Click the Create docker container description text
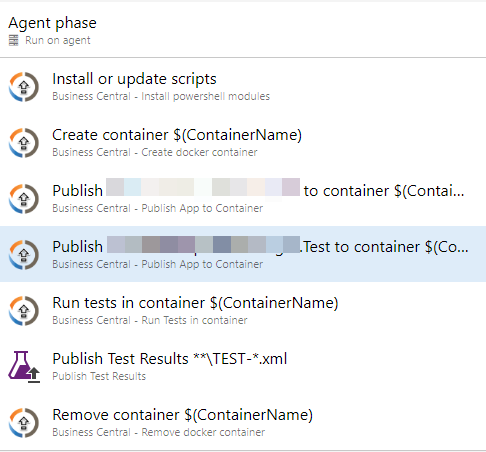The height and width of the screenshot is (452, 486). (x=199, y=152)
